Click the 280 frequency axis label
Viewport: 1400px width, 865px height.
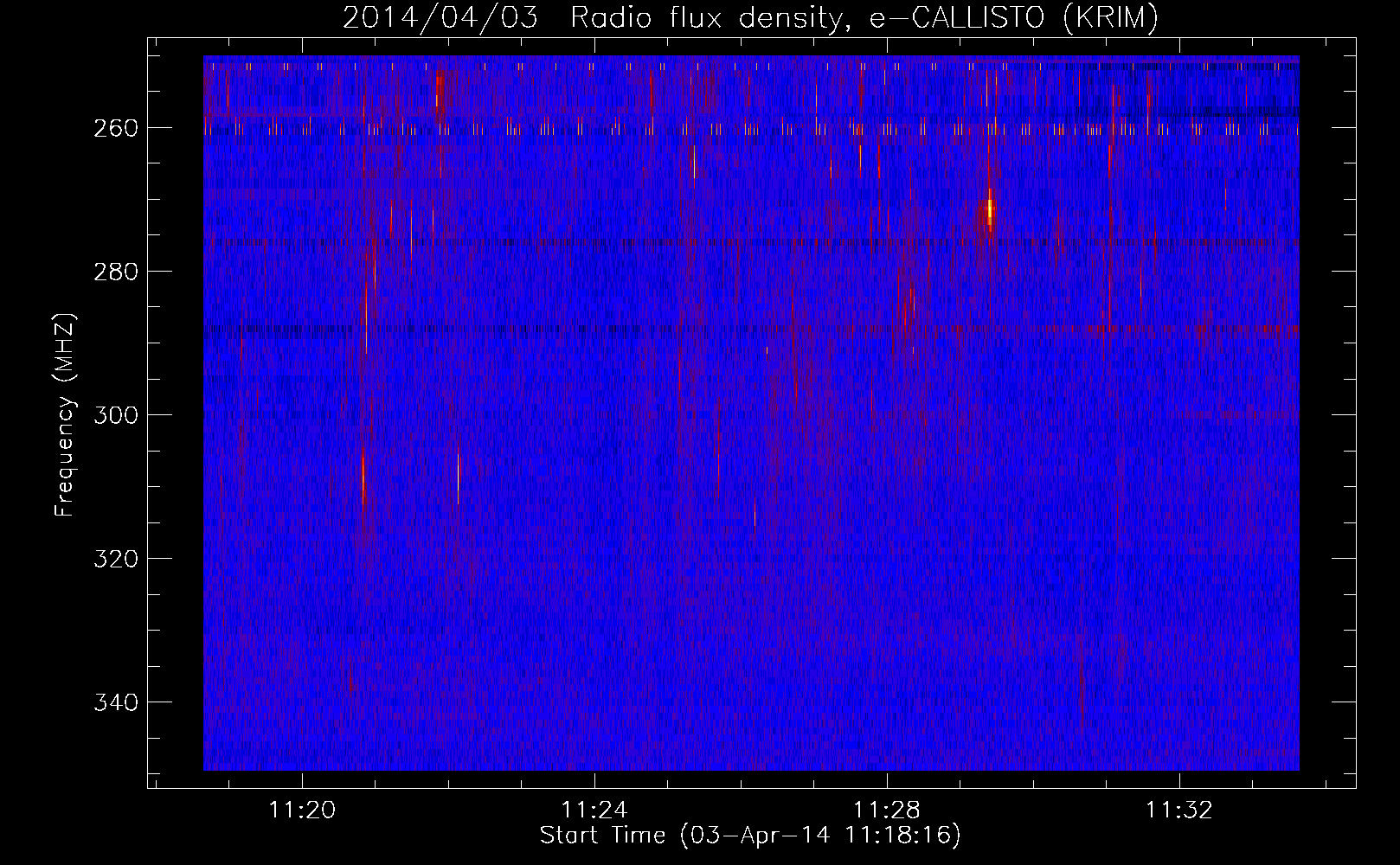point(116,272)
